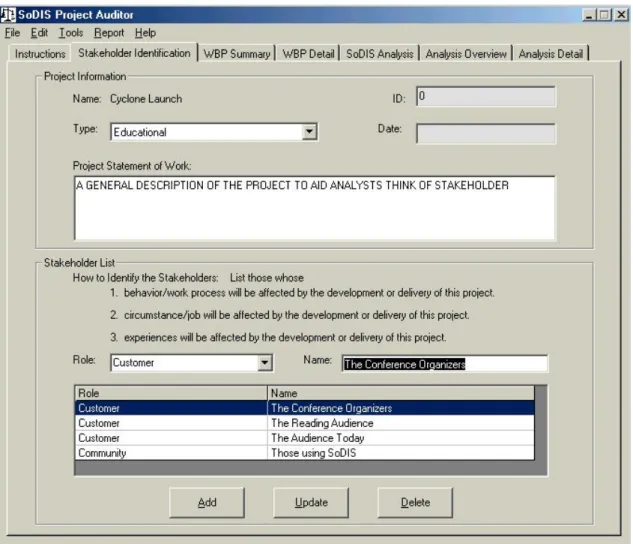Open the Report menu

click(x=109, y=33)
